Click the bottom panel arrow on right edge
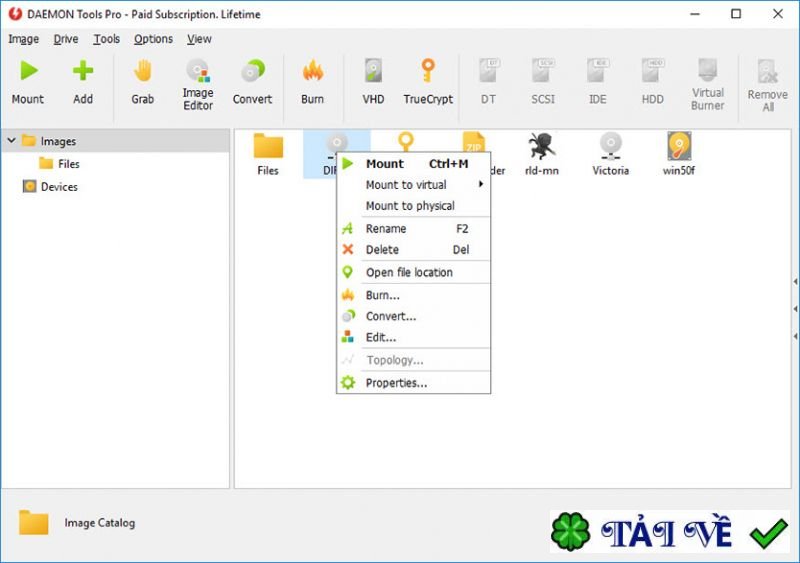This screenshot has width=800, height=563. pos(795,336)
